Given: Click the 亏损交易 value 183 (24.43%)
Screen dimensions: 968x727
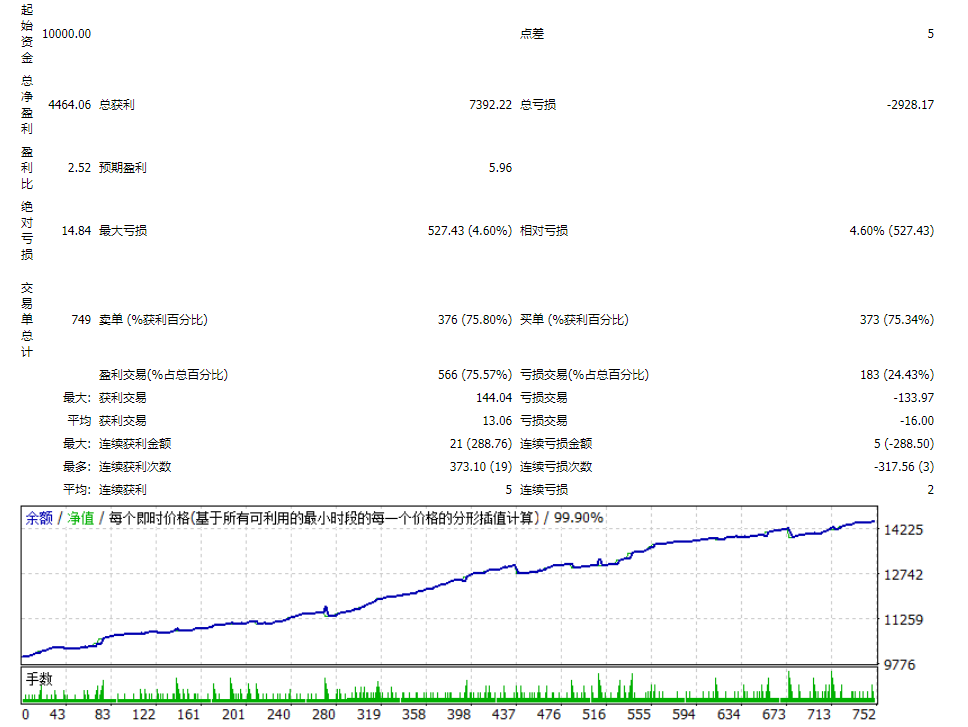Looking at the screenshot, I should pos(896,375).
